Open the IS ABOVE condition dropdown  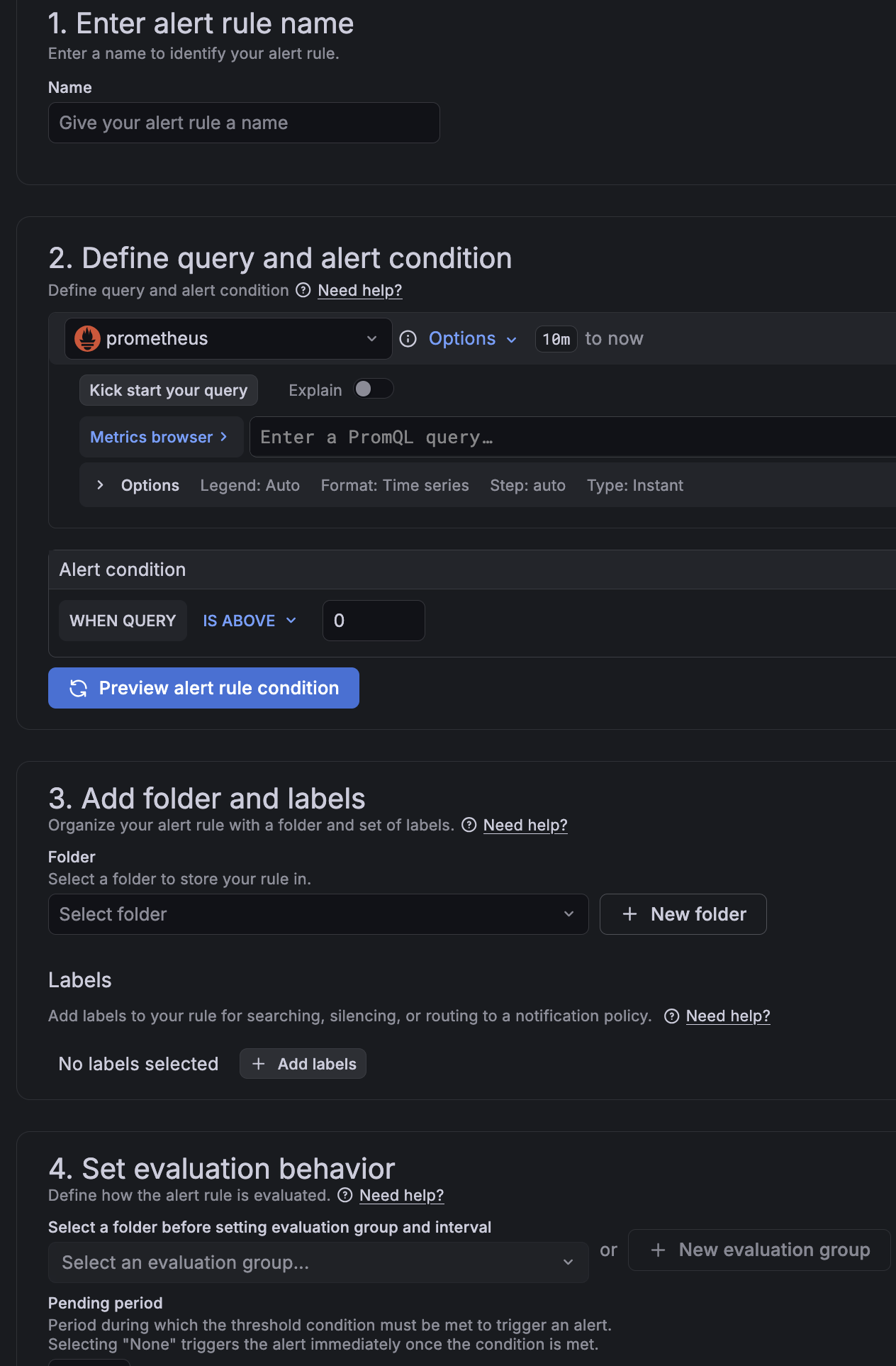point(250,621)
